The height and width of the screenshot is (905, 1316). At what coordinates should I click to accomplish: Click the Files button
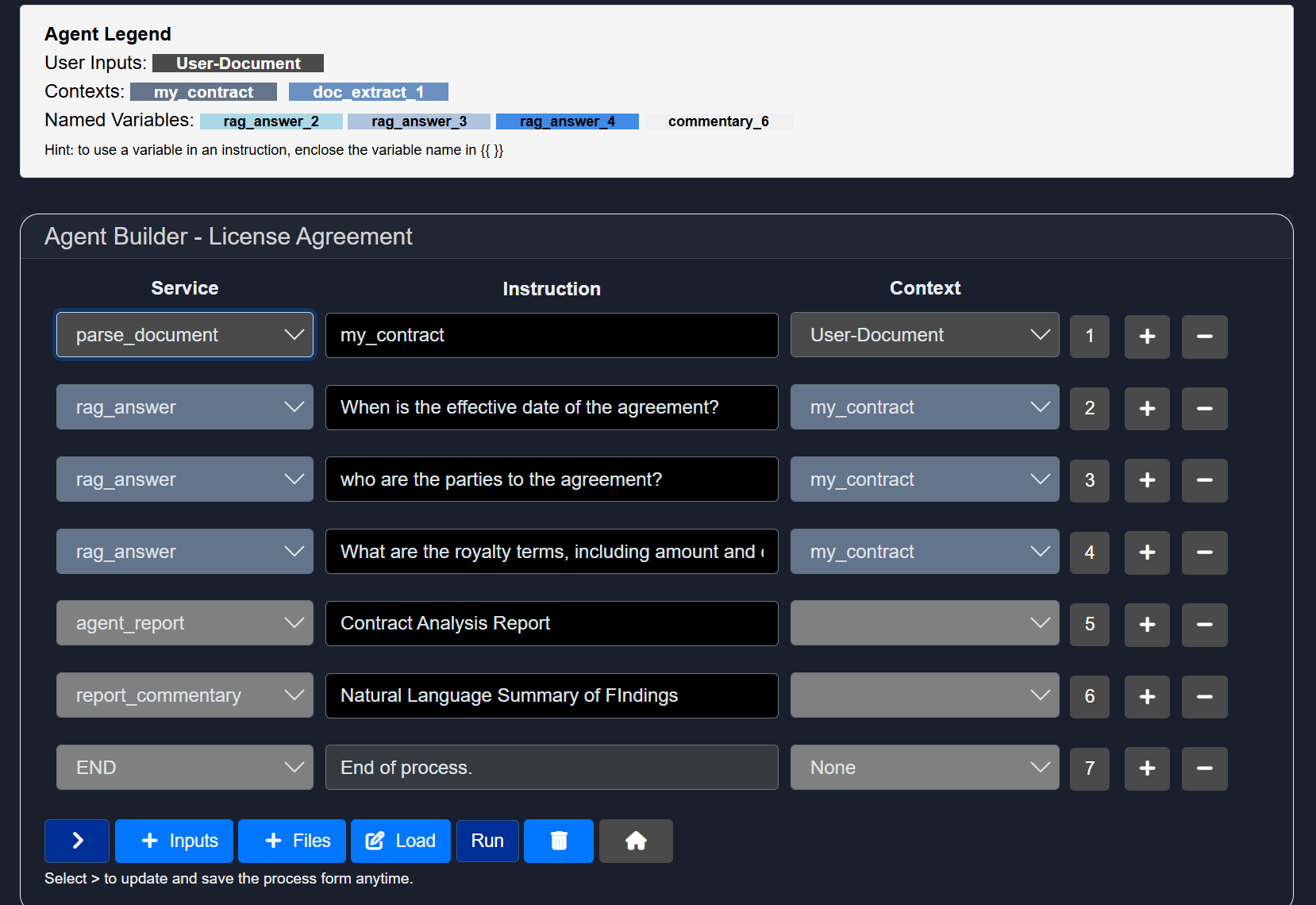[292, 841]
